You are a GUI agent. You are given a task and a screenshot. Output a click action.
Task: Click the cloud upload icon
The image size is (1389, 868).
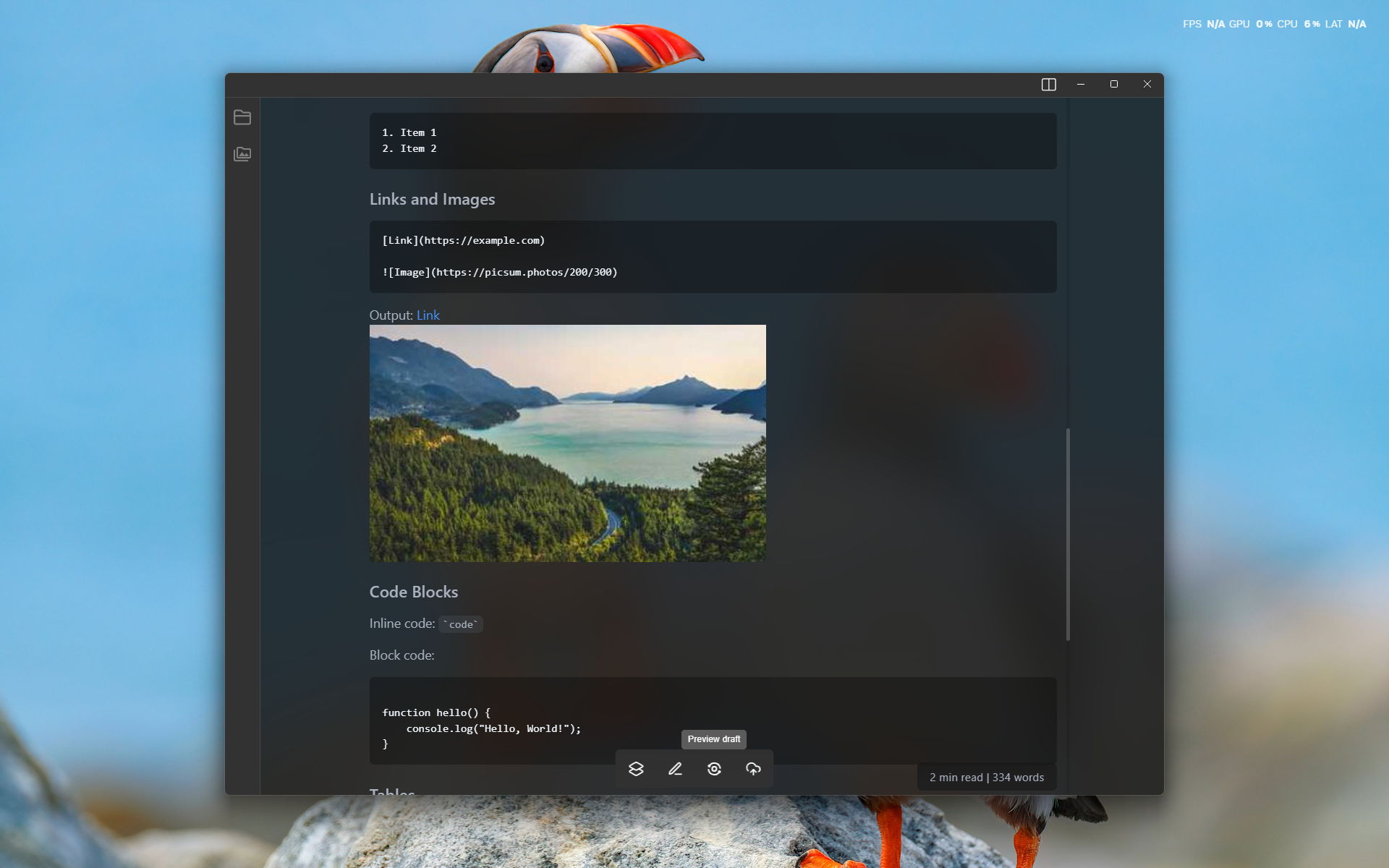pos(753,769)
